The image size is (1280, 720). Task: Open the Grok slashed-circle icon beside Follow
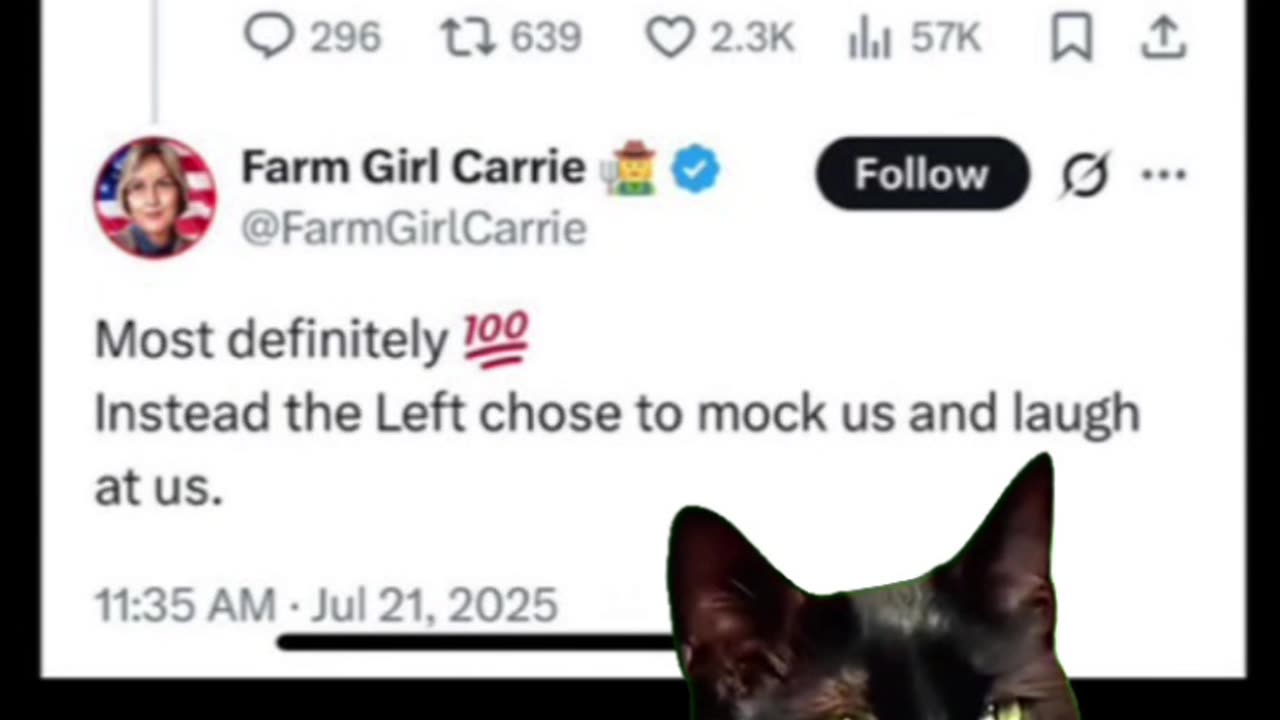point(1085,174)
